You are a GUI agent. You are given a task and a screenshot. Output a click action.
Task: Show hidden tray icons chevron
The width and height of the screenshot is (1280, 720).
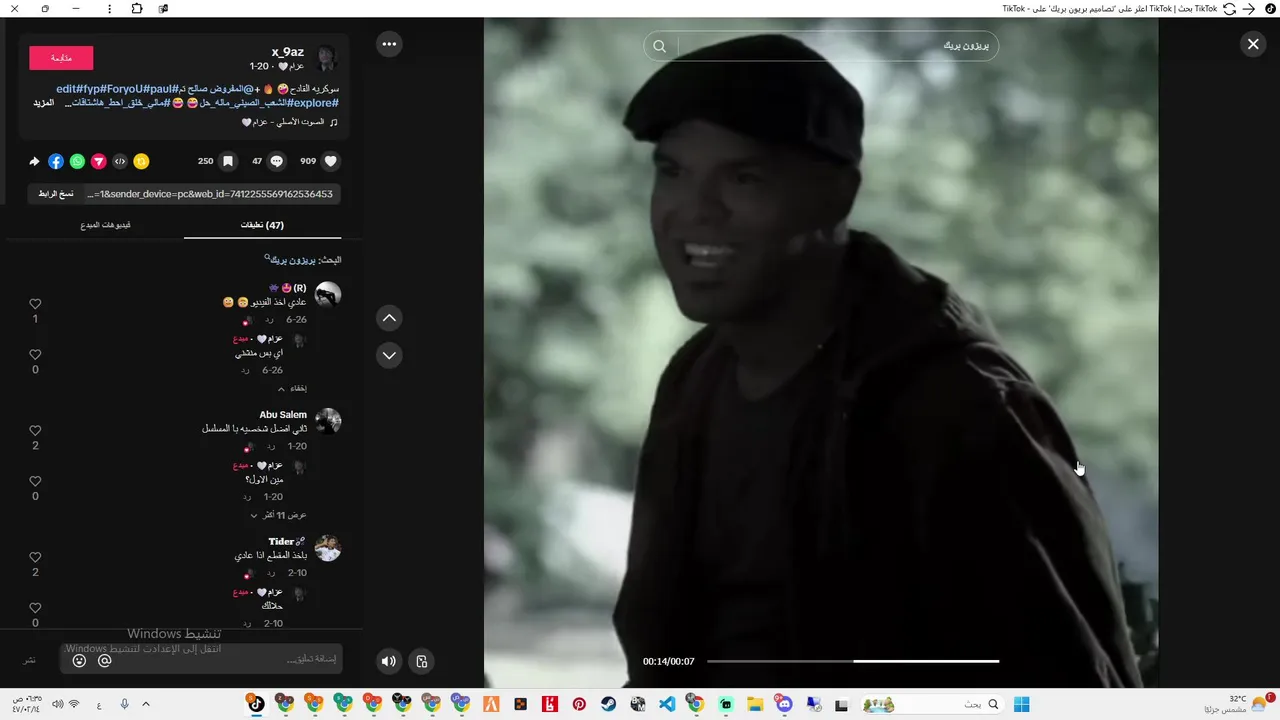point(146,704)
